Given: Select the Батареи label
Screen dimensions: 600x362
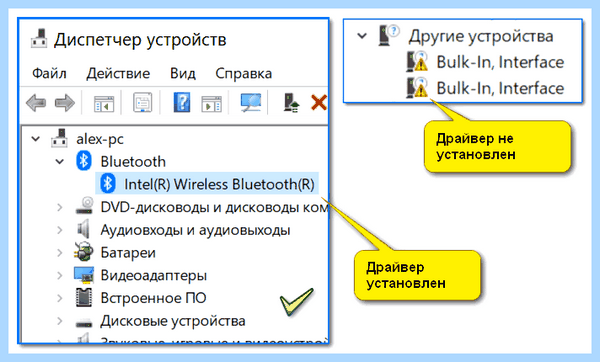Looking at the screenshot, I should pos(128,253).
